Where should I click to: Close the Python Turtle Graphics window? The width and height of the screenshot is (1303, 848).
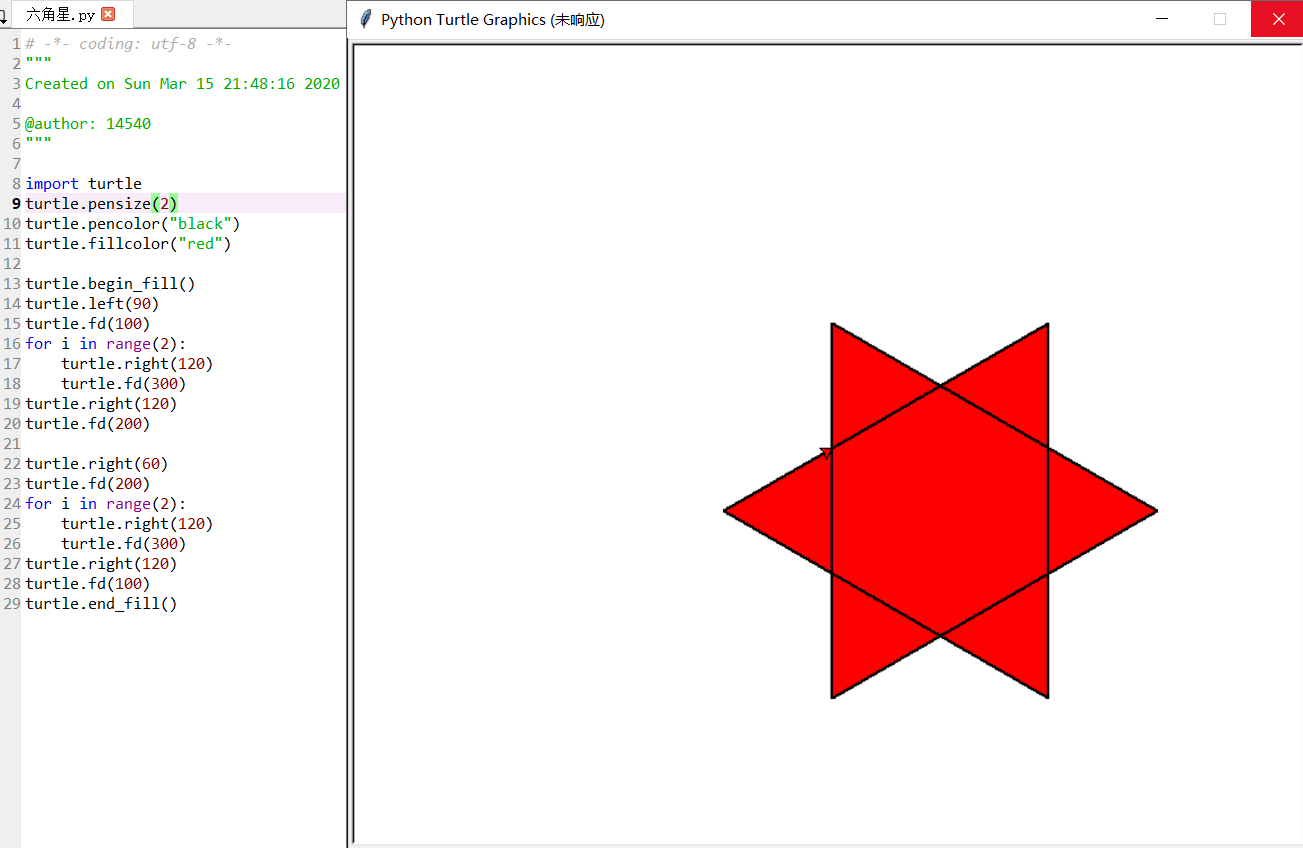pos(1277,19)
